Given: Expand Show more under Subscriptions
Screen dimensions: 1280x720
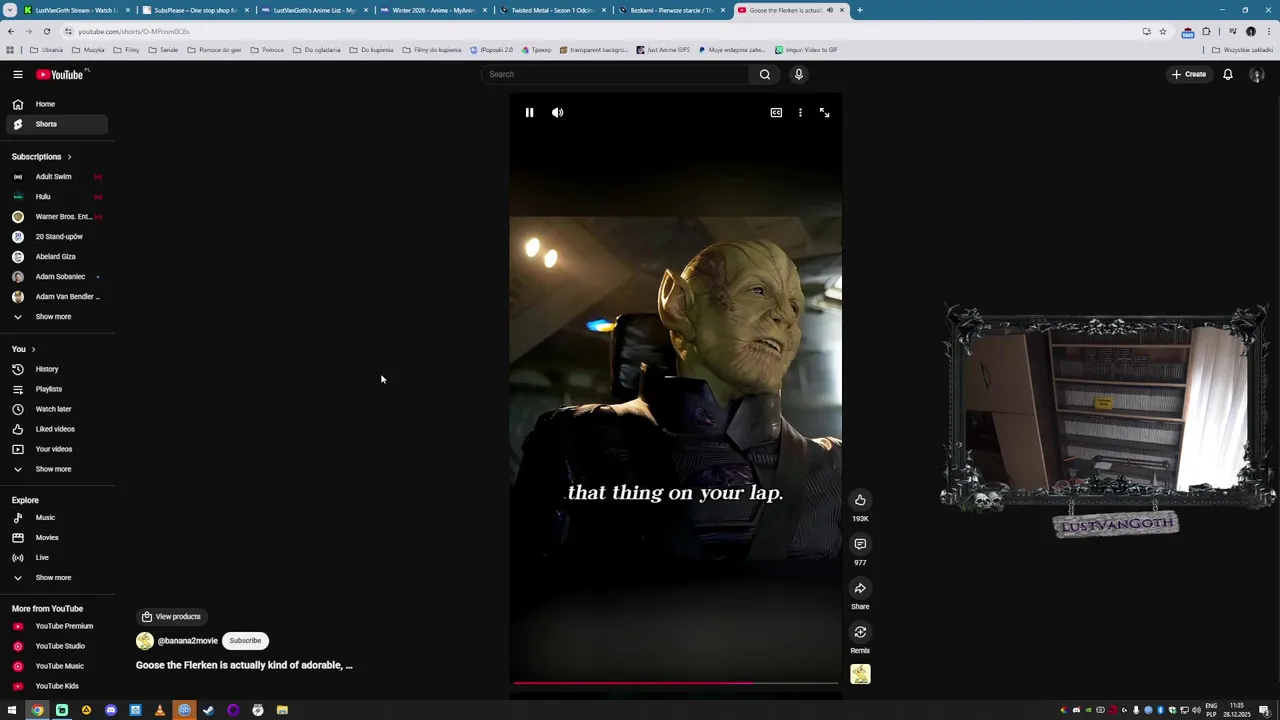Looking at the screenshot, I should (55, 317).
